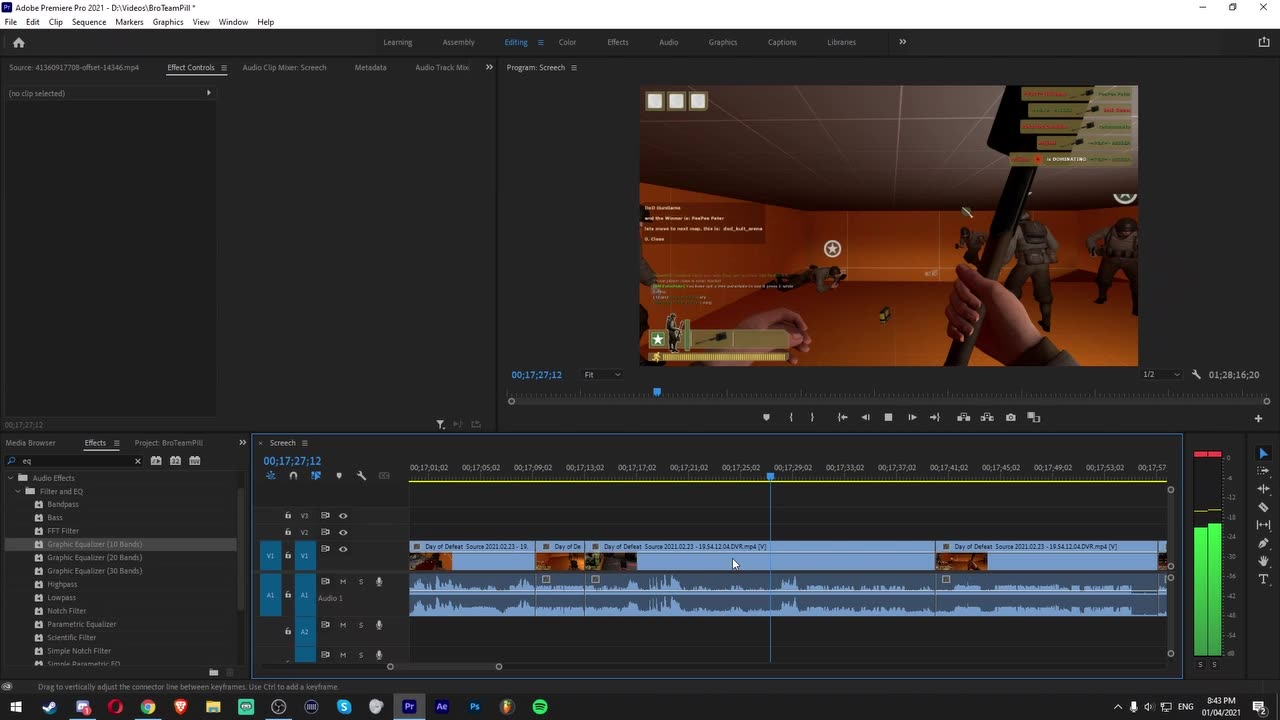Open Editing workspace menu icon
1280x720 pixels.
point(540,42)
